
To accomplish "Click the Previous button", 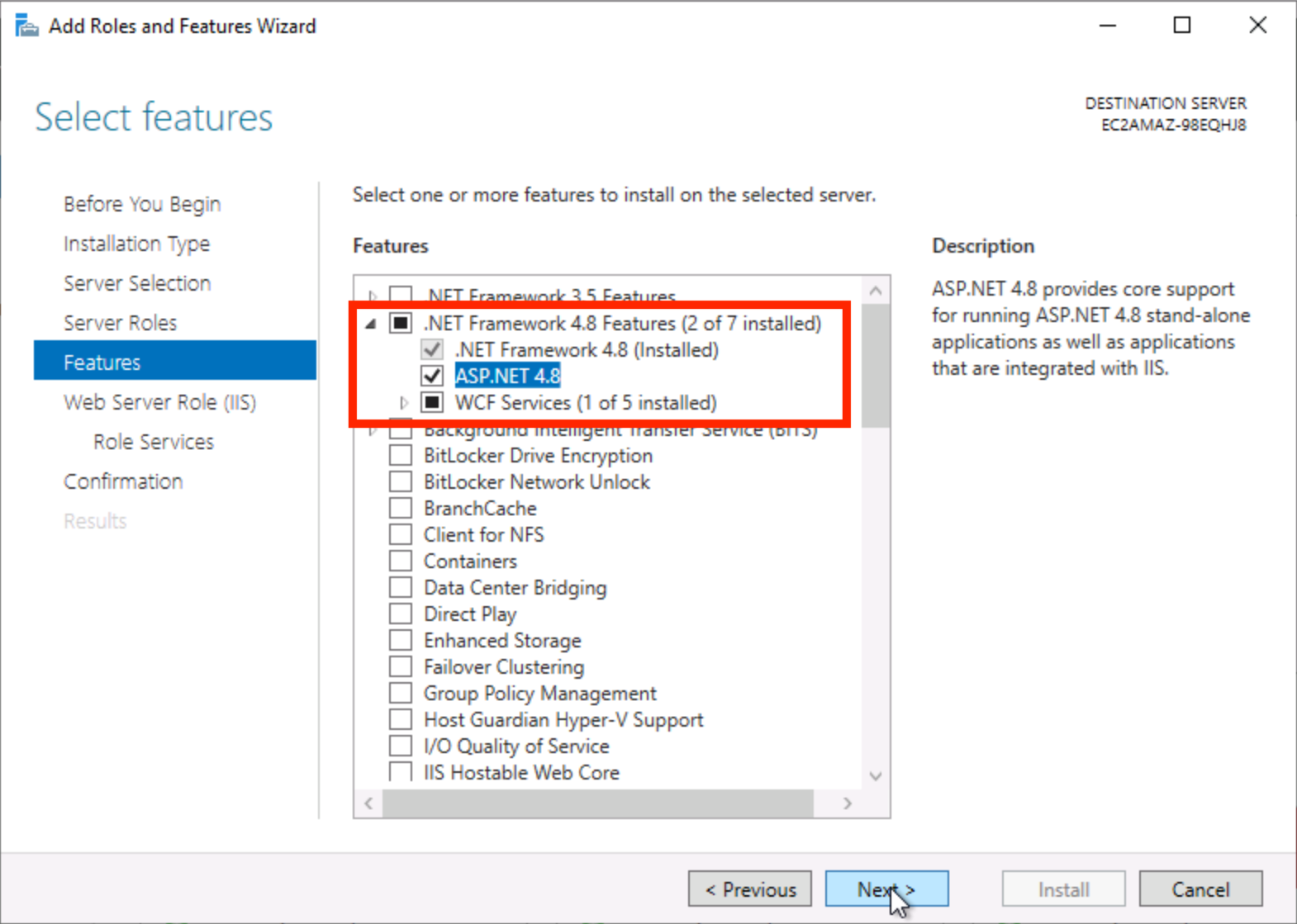I will point(749,889).
